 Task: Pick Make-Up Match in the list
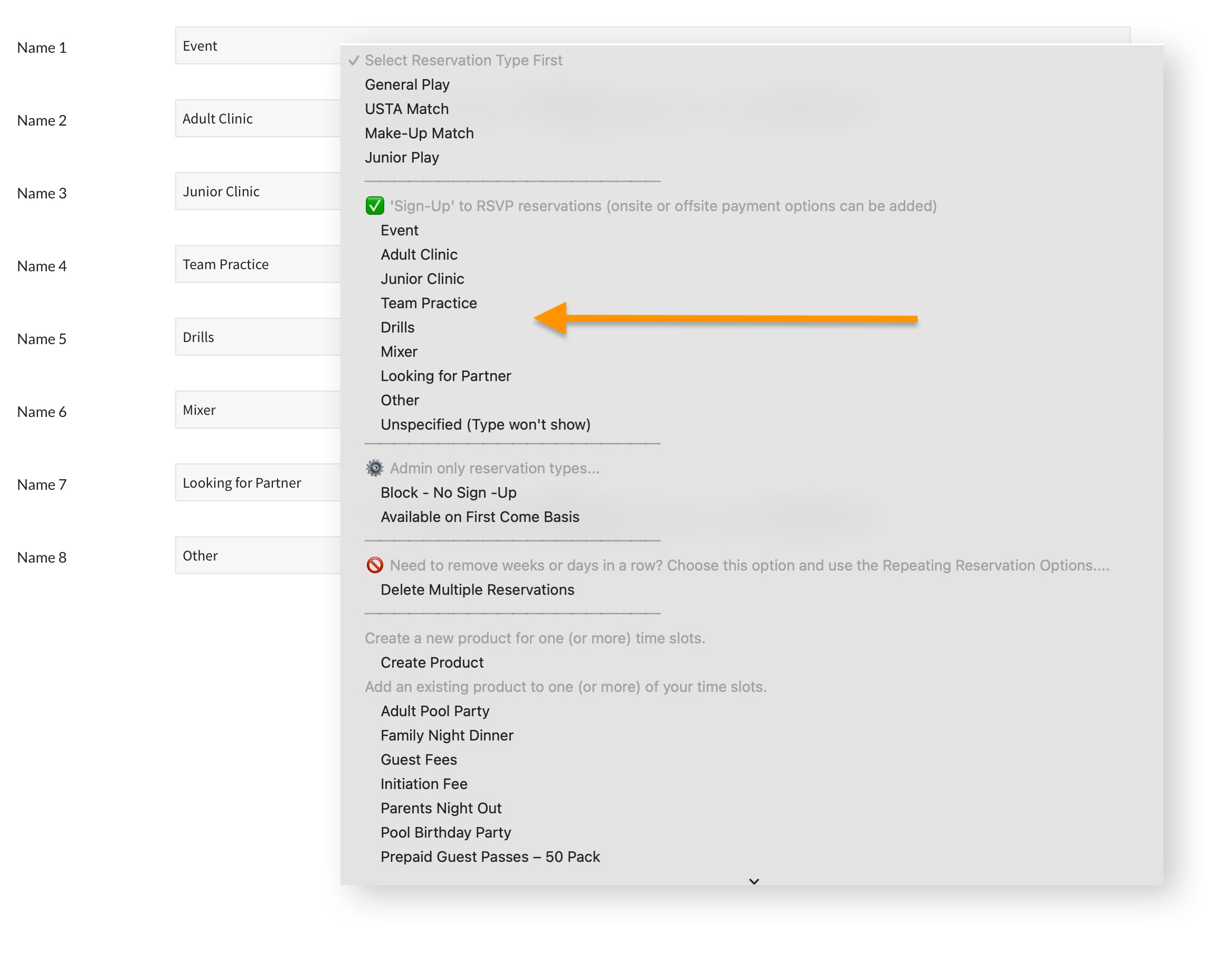[419, 133]
